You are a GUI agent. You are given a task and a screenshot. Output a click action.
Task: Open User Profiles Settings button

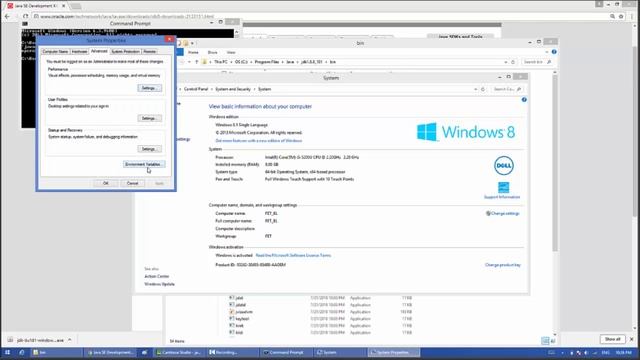pyautogui.click(x=149, y=118)
